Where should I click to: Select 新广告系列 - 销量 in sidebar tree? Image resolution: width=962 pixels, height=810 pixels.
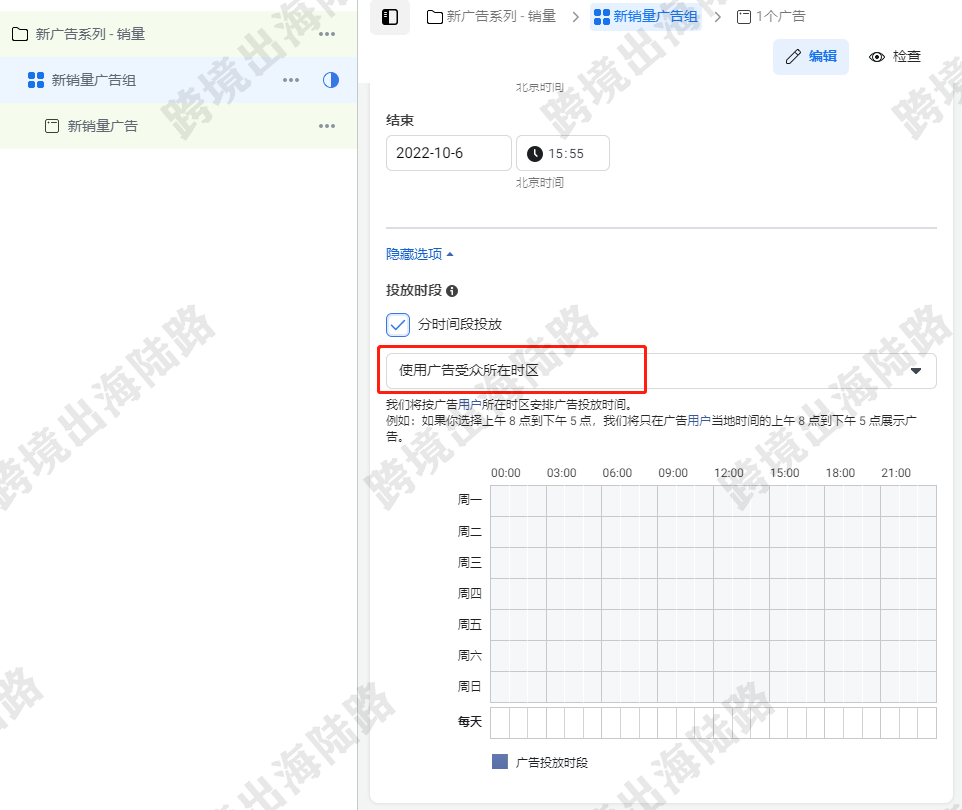coord(178,34)
